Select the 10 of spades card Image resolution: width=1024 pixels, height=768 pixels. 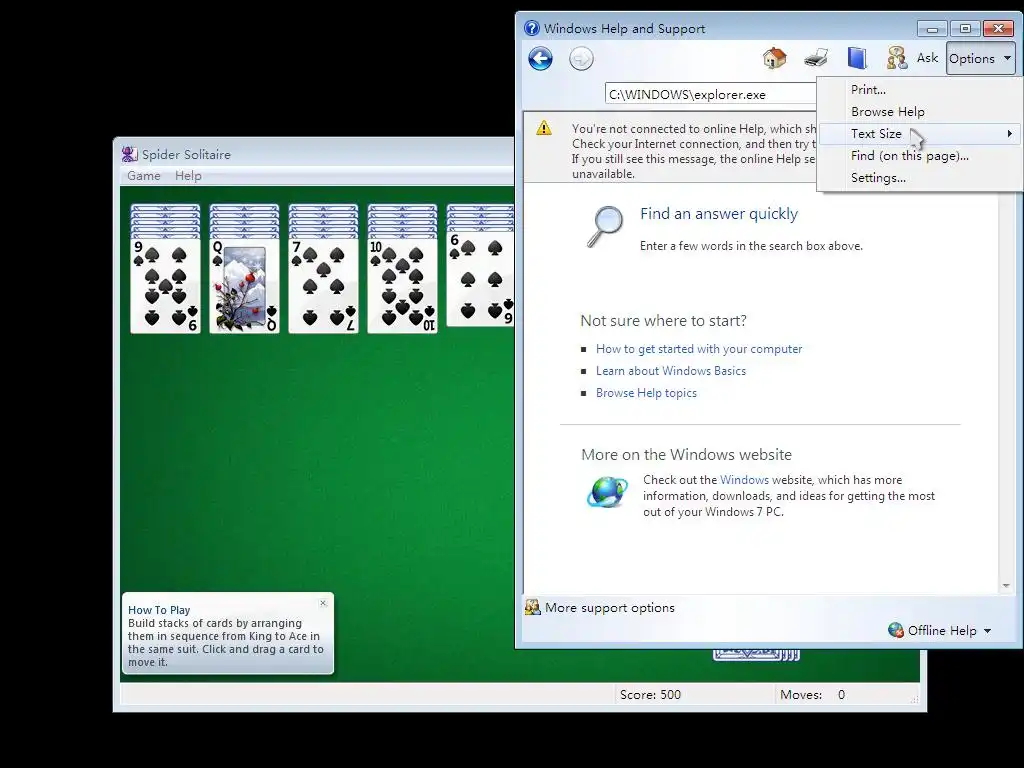(x=402, y=286)
